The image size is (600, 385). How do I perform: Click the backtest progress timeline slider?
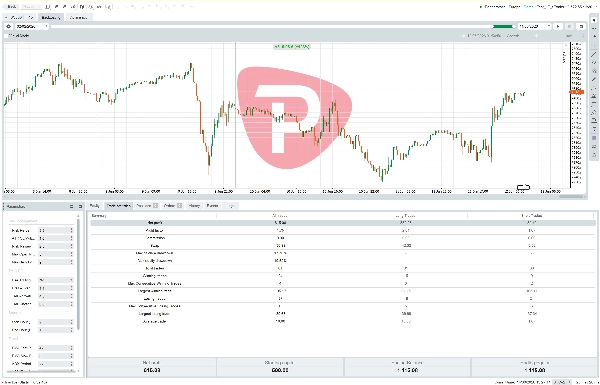pos(283,26)
